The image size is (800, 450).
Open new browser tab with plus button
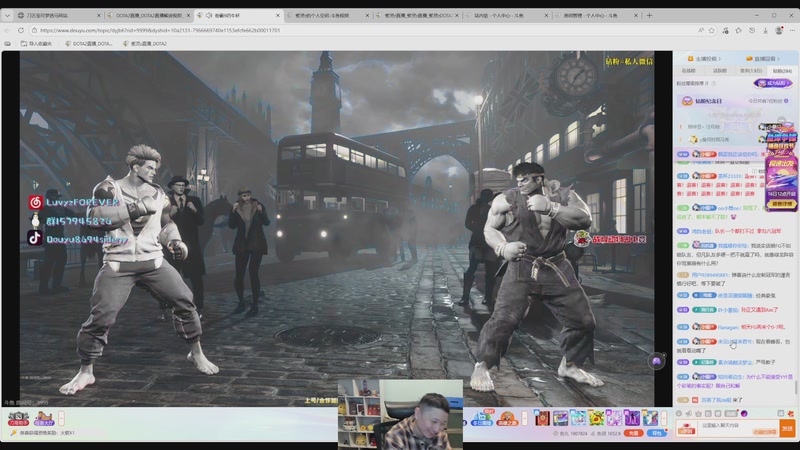(649, 16)
